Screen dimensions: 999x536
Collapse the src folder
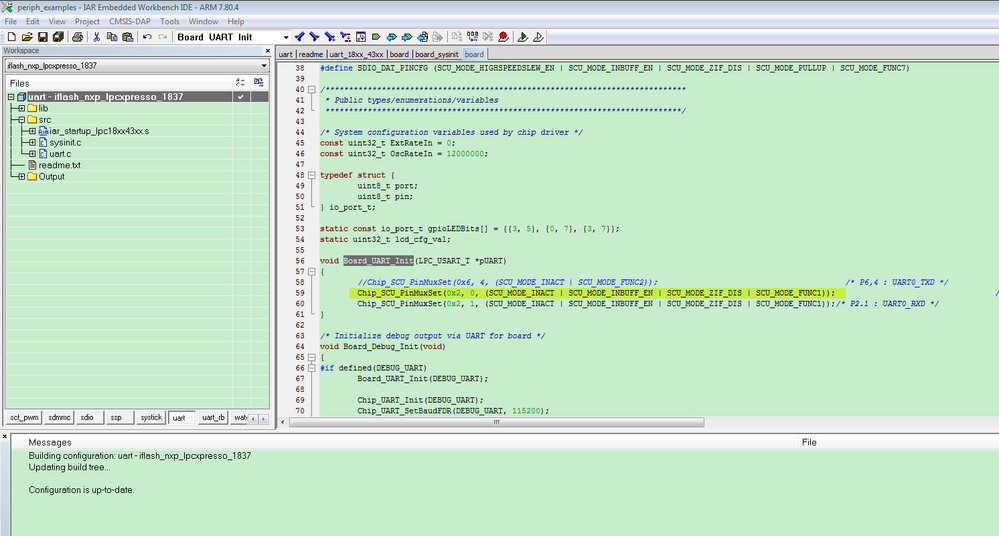(x=22, y=120)
